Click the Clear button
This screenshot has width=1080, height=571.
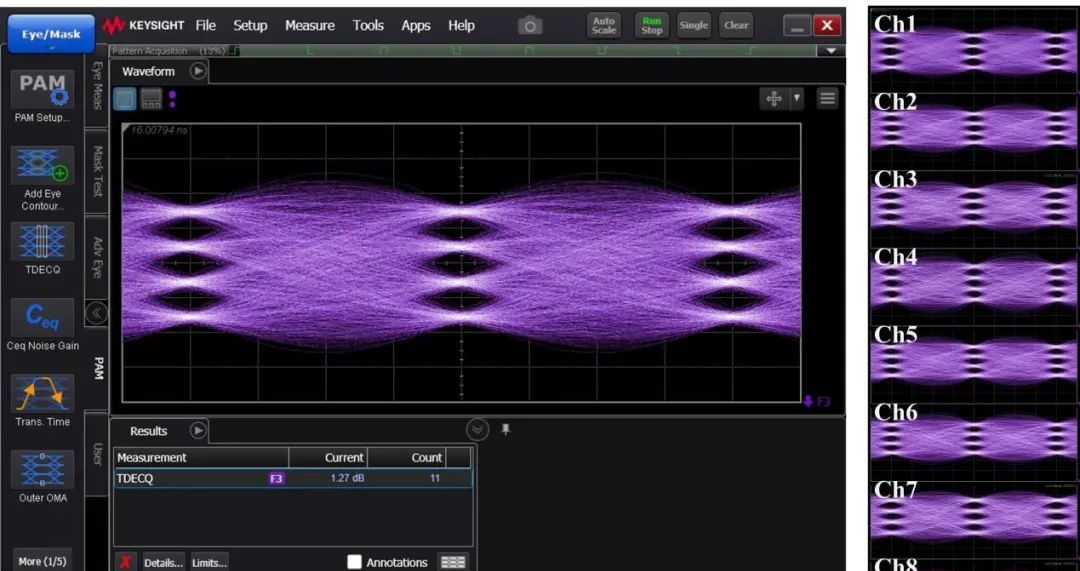736,25
